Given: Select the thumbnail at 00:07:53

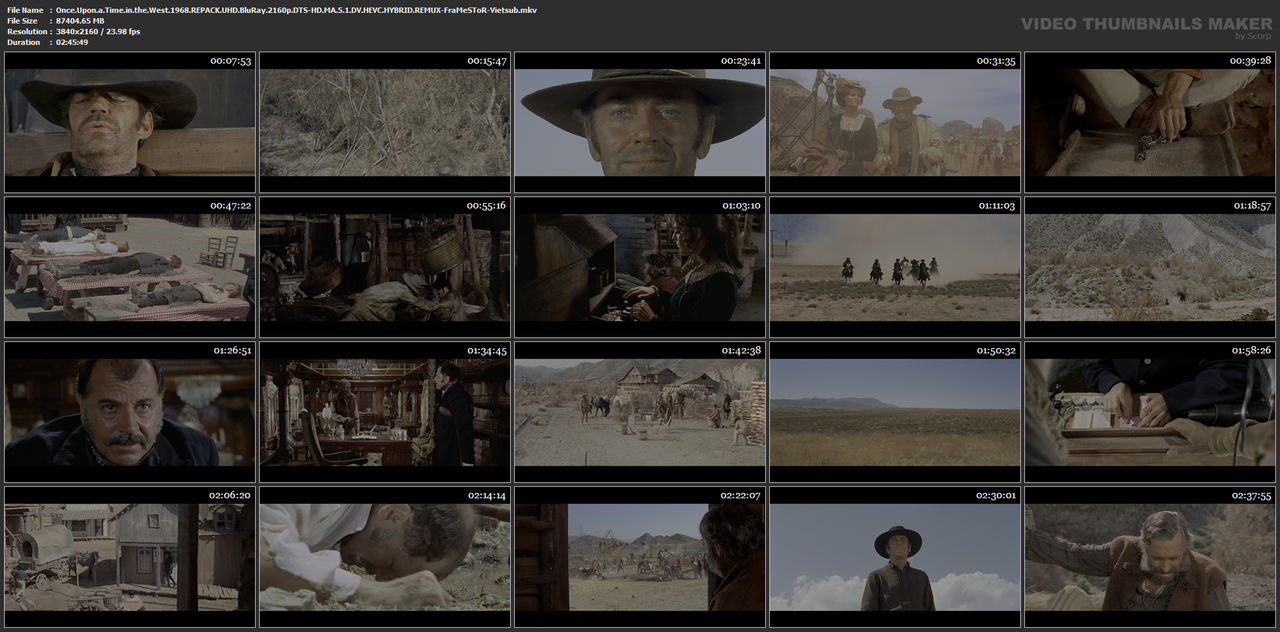Looking at the screenshot, I should 130,122.
